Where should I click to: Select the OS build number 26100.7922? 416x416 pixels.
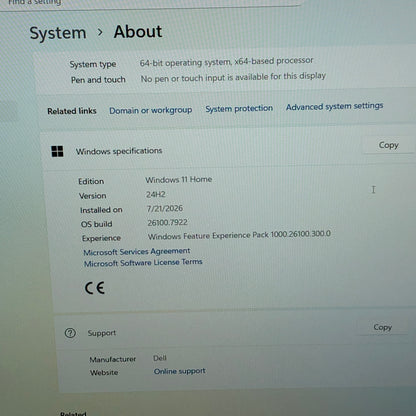(x=167, y=223)
